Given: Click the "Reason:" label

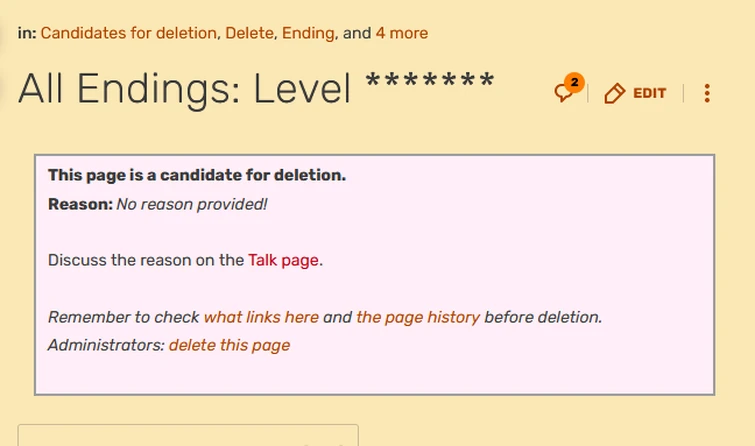Looking at the screenshot, I should pyautogui.click(x=80, y=204).
